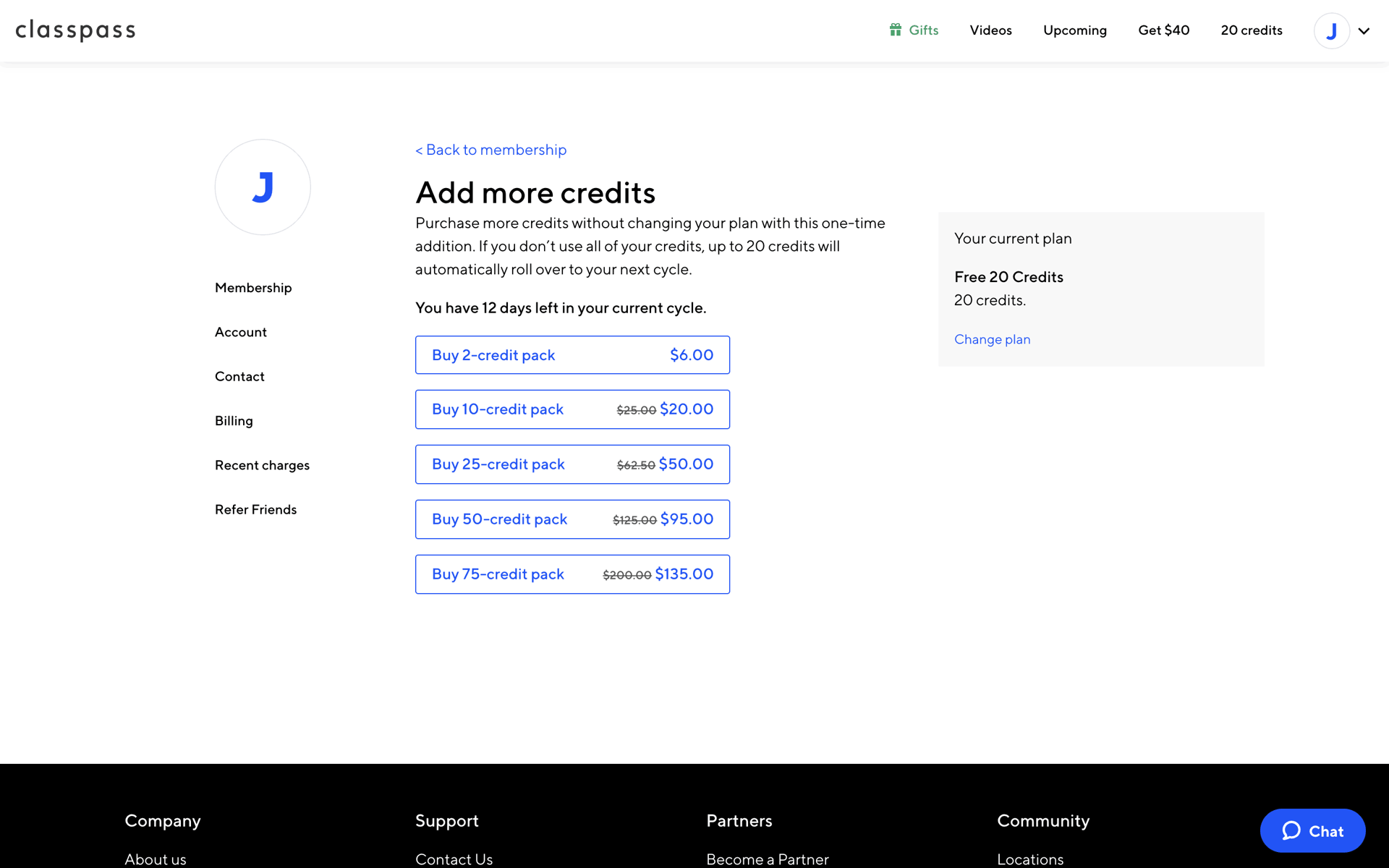The height and width of the screenshot is (868, 1389).
Task: Open the Videos menu item
Action: (x=990, y=30)
